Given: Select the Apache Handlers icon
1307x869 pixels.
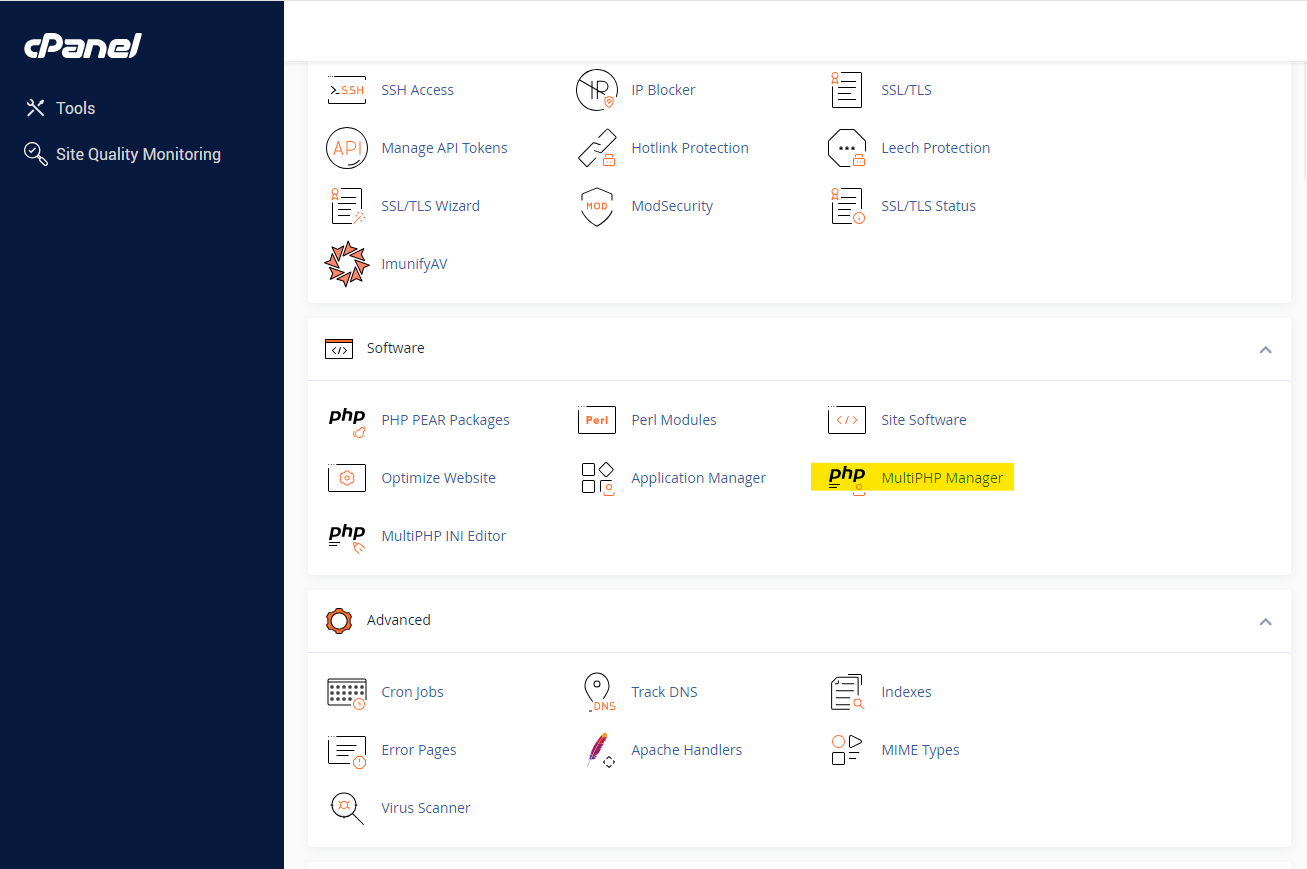Looking at the screenshot, I should click(x=686, y=749).
